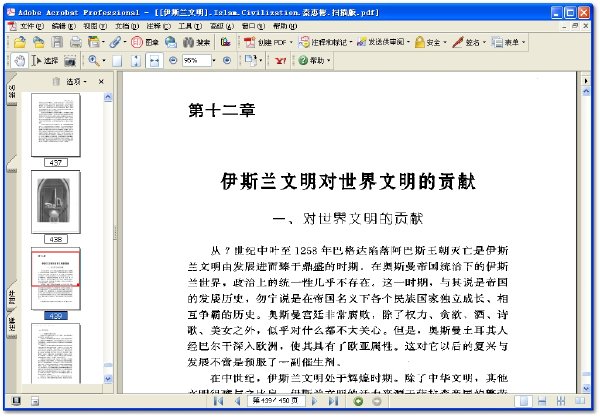Open the 工具 menu
This screenshot has width=600, height=417.
[190, 26]
